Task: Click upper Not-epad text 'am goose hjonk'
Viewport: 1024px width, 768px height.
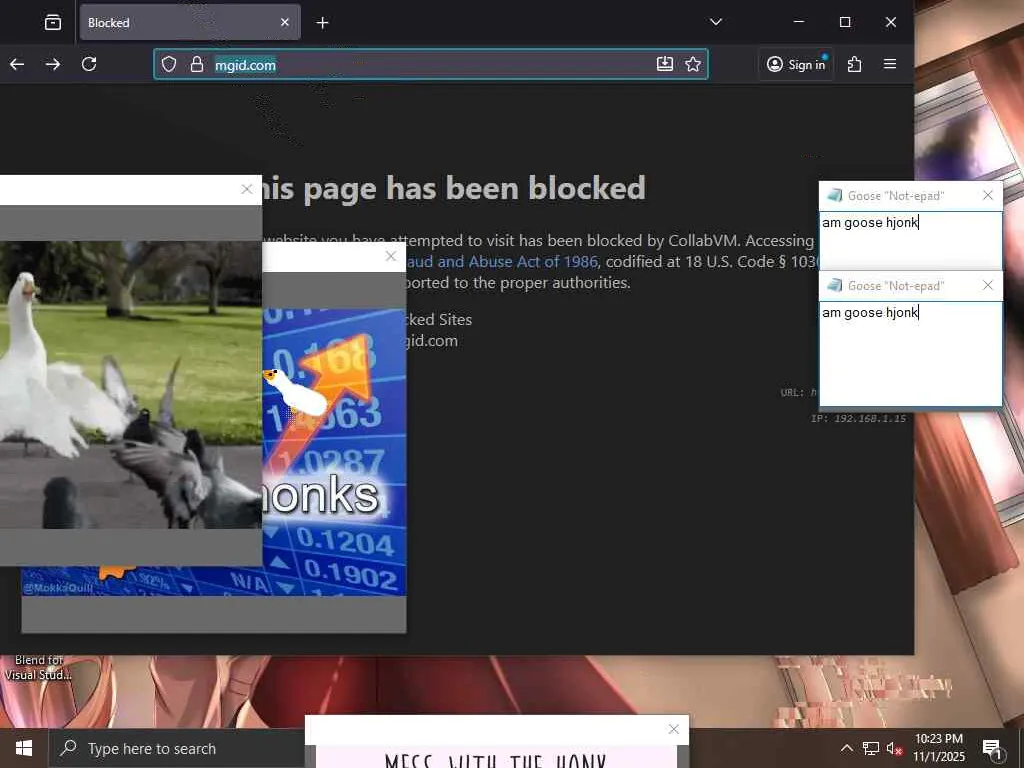Action: [x=870, y=223]
